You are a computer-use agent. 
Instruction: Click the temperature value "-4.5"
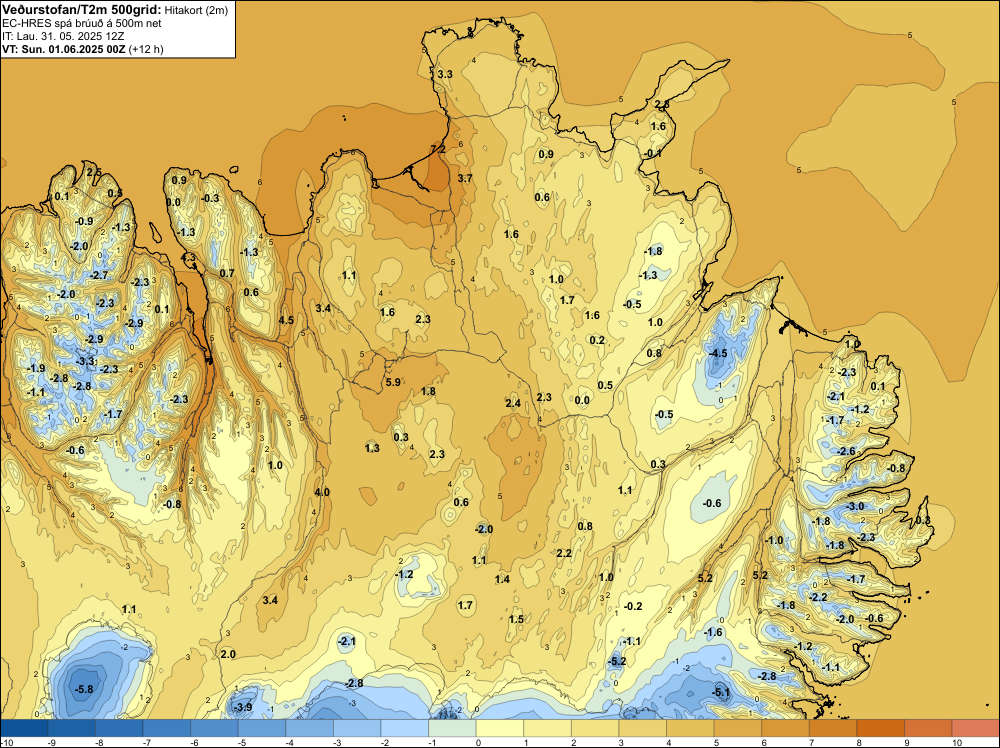(718, 353)
